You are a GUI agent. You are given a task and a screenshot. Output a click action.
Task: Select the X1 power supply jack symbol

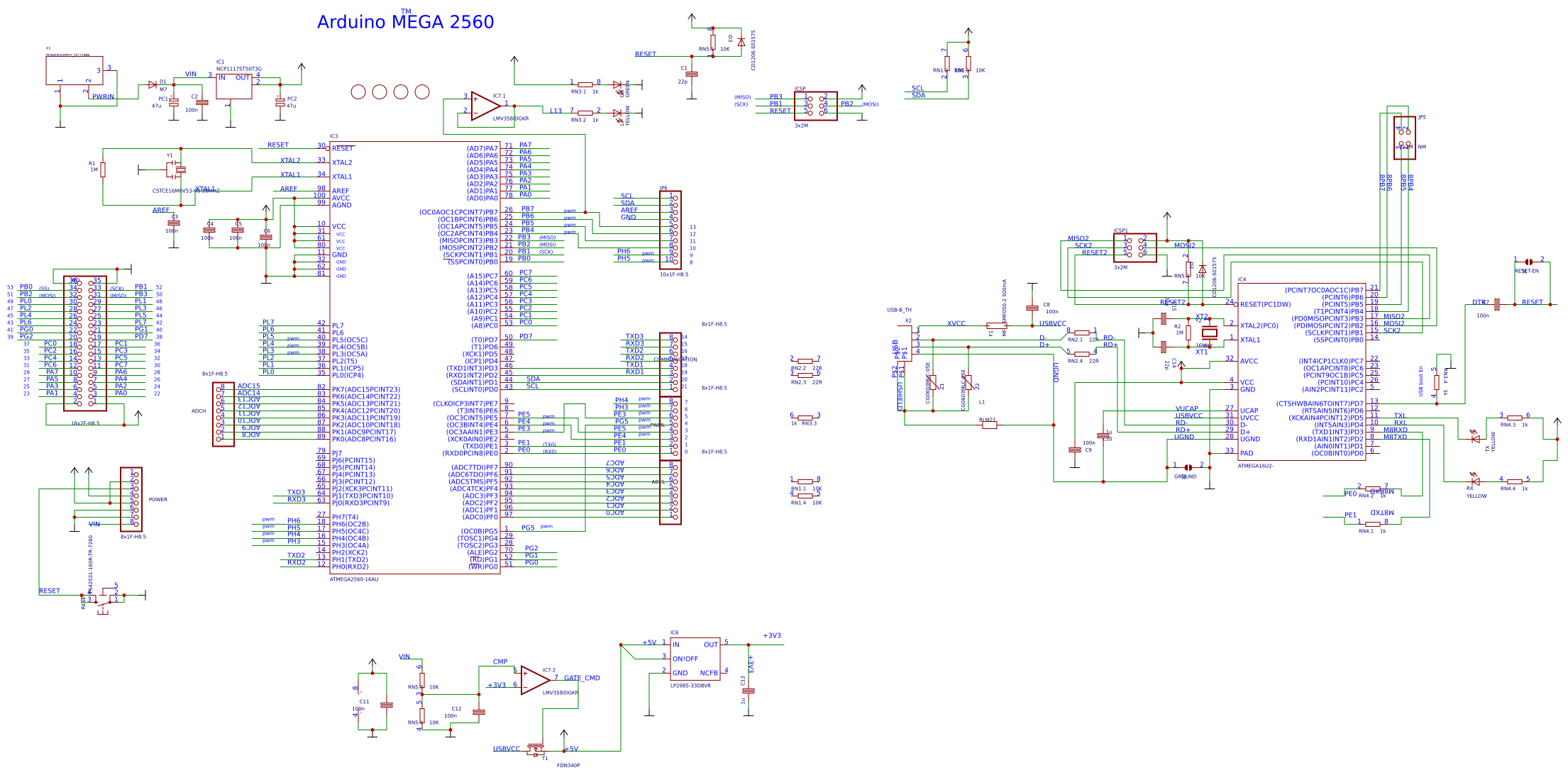74,71
